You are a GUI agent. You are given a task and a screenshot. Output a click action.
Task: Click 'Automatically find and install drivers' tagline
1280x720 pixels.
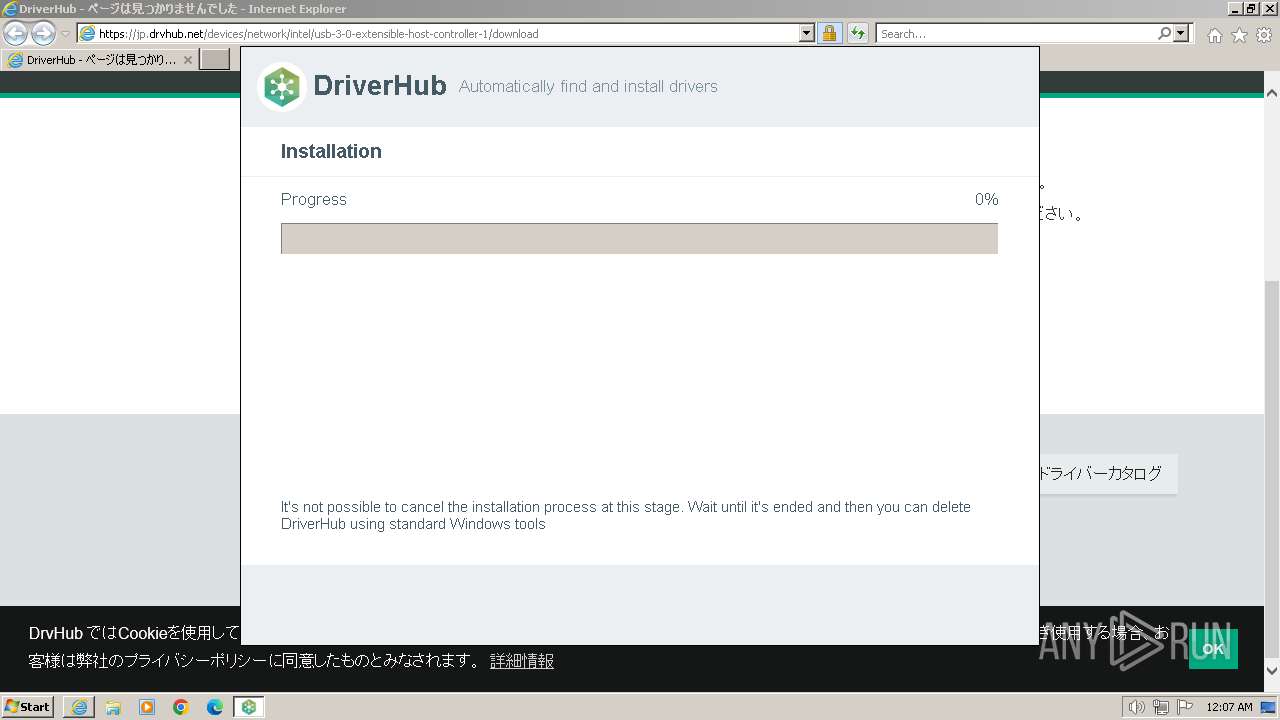(588, 87)
